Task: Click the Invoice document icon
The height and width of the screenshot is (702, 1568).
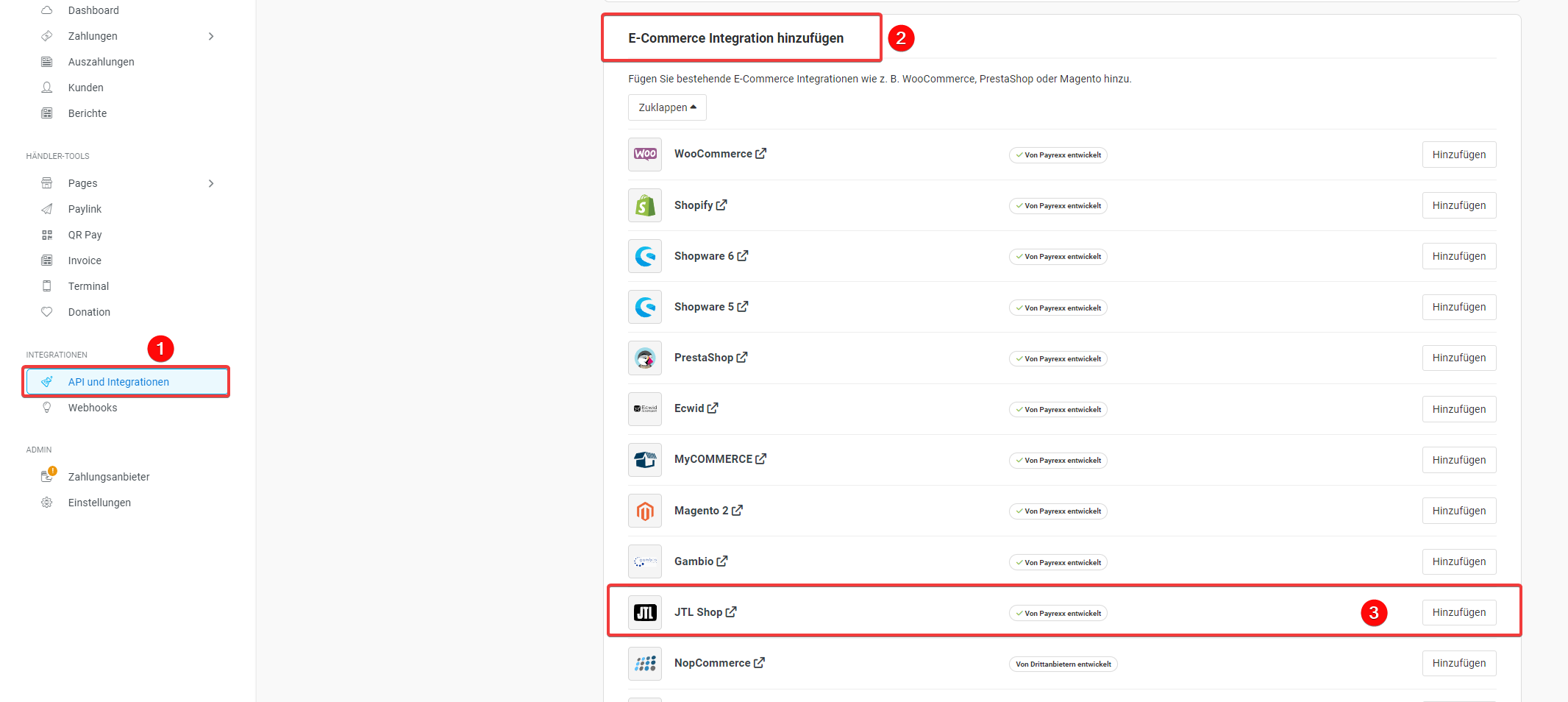Action: tap(47, 260)
